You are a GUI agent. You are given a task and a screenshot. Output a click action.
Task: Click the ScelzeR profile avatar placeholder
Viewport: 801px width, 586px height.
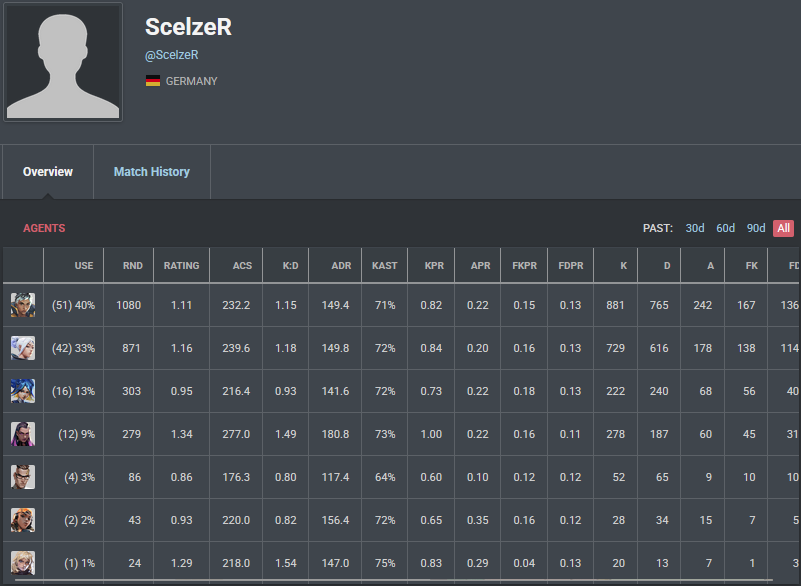[63, 62]
